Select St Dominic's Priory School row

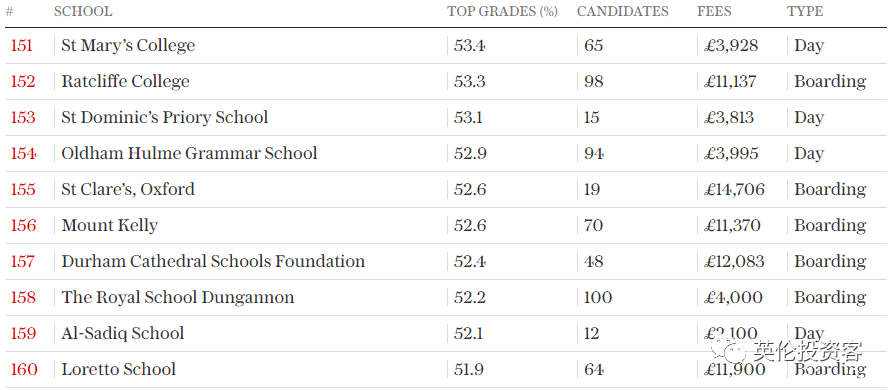pyautogui.click(x=446, y=117)
